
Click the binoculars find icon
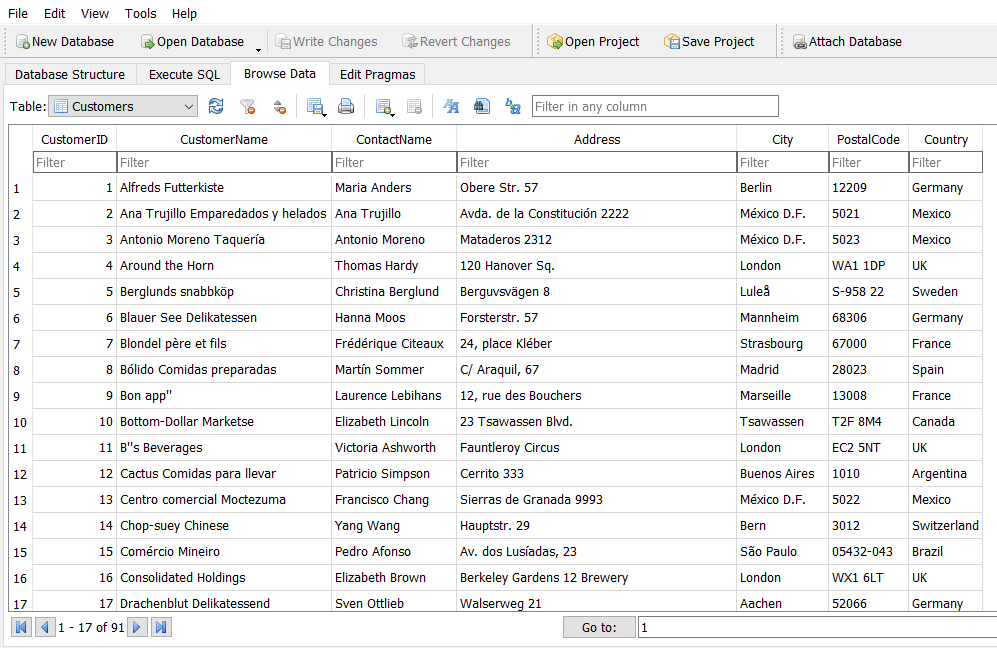tap(482, 106)
